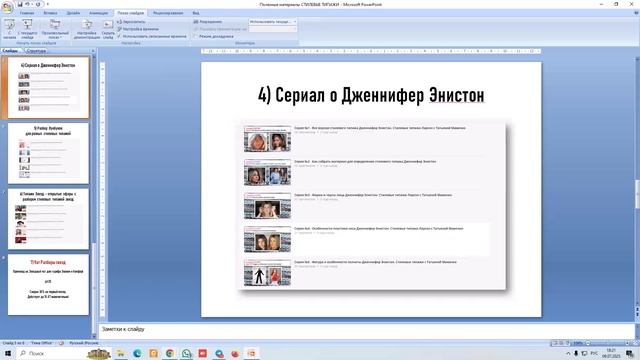The image size is (640, 360).
Task: Record narration for the slide show
Action: point(131,22)
